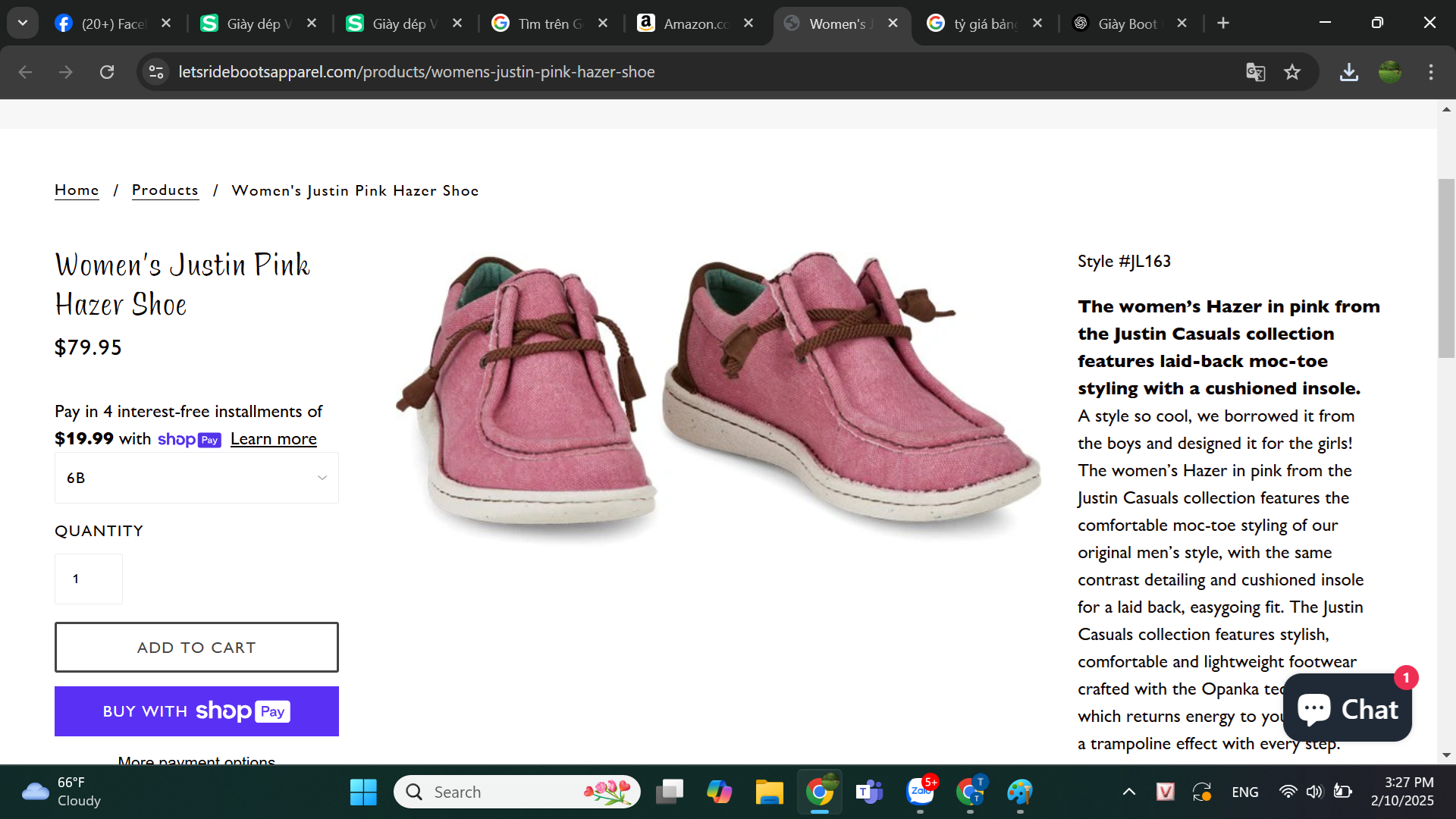Show hidden system tray icons
This screenshot has height=819, width=1456.
click(1128, 792)
